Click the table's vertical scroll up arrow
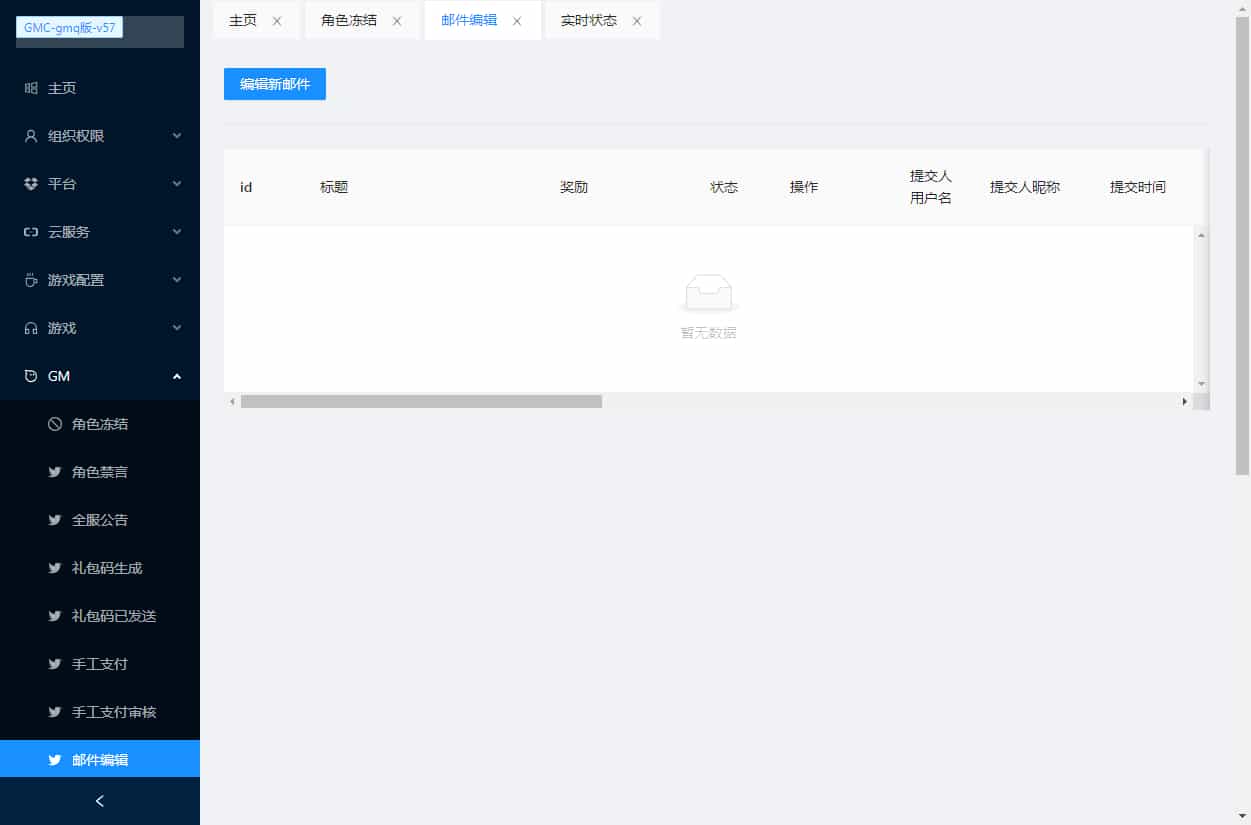Viewport: 1251px width, 825px height. pos(1201,235)
